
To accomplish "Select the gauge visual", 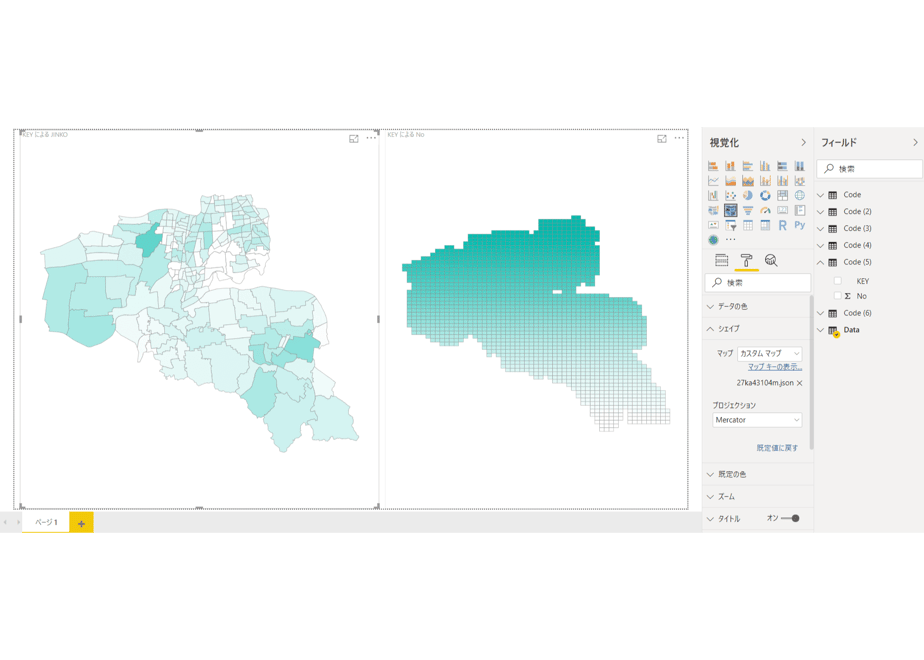I will (765, 210).
